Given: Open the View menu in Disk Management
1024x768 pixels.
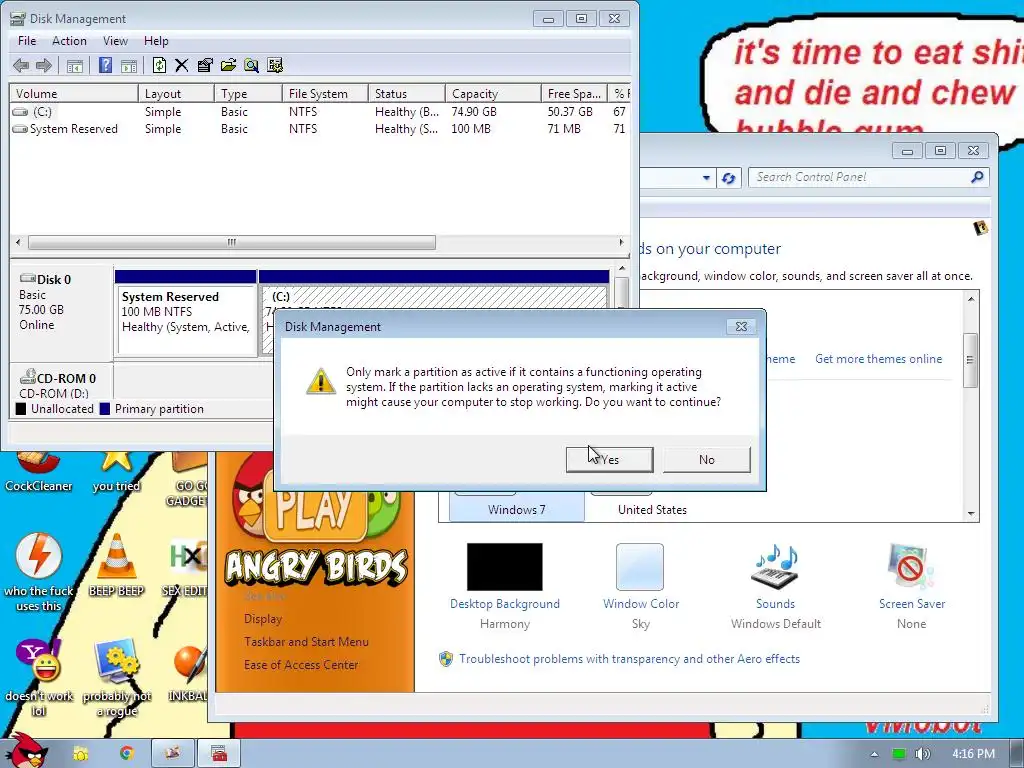Looking at the screenshot, I should [x=115, y=40].
